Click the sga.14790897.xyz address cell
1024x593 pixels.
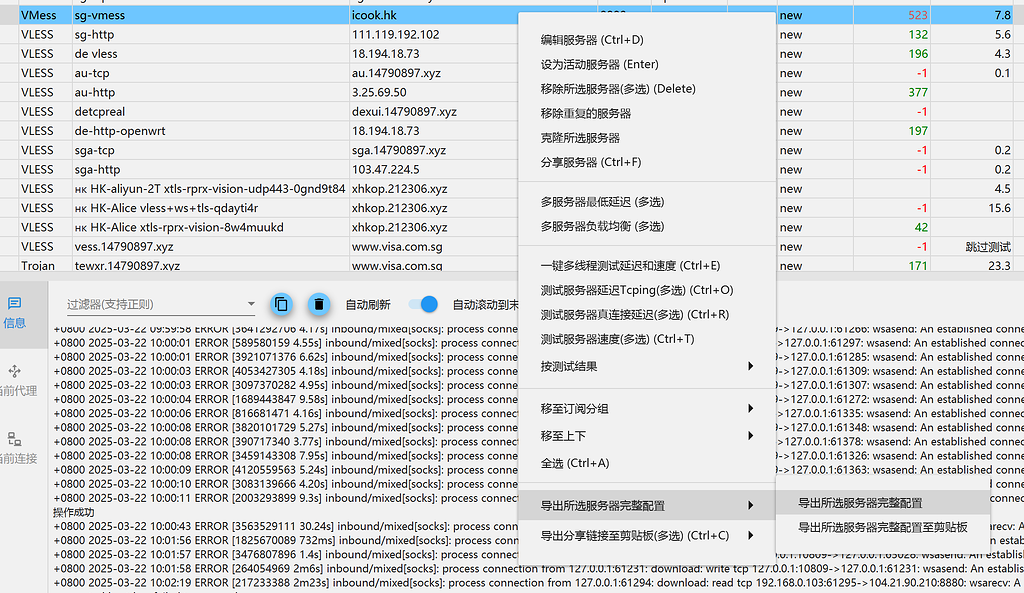pyautogui.click(x=434, y=150)
